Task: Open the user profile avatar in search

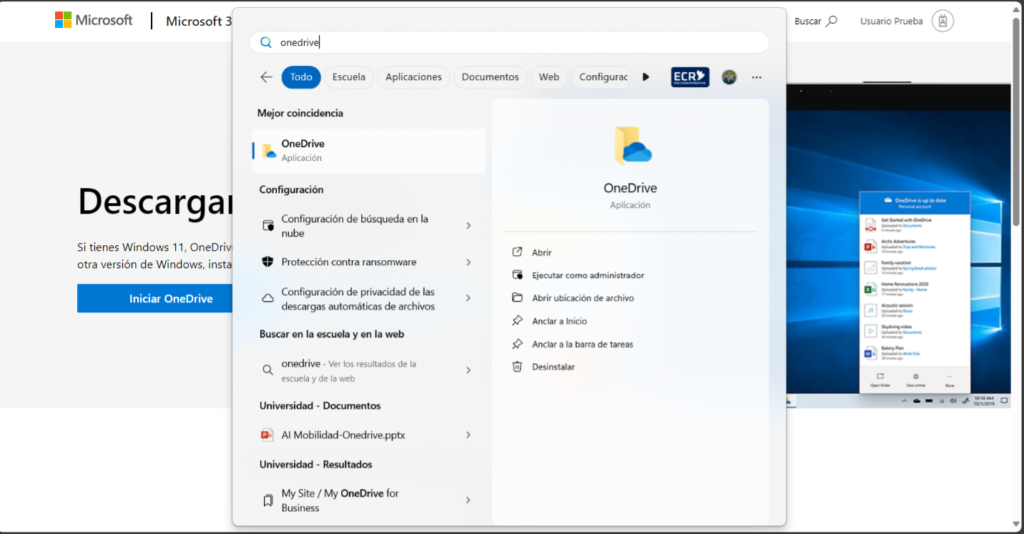Action: (x=729, y=77)
